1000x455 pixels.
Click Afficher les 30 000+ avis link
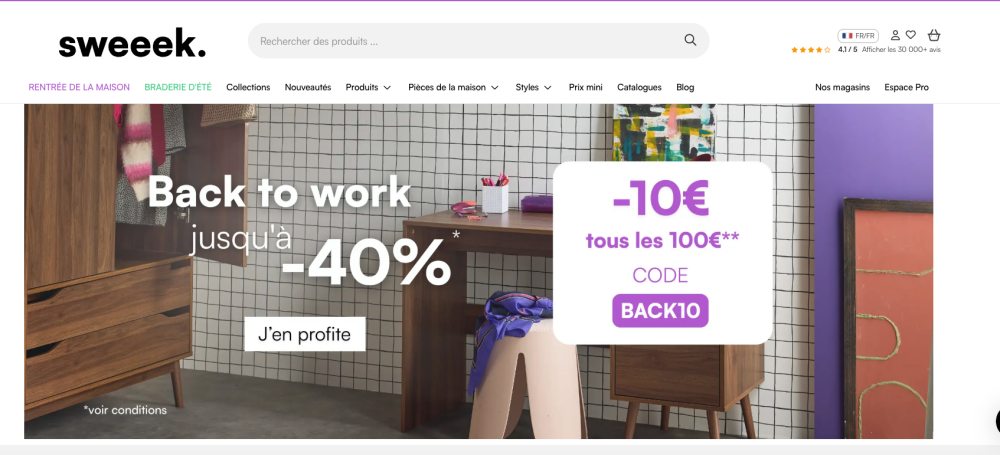[x=901, y=50]
